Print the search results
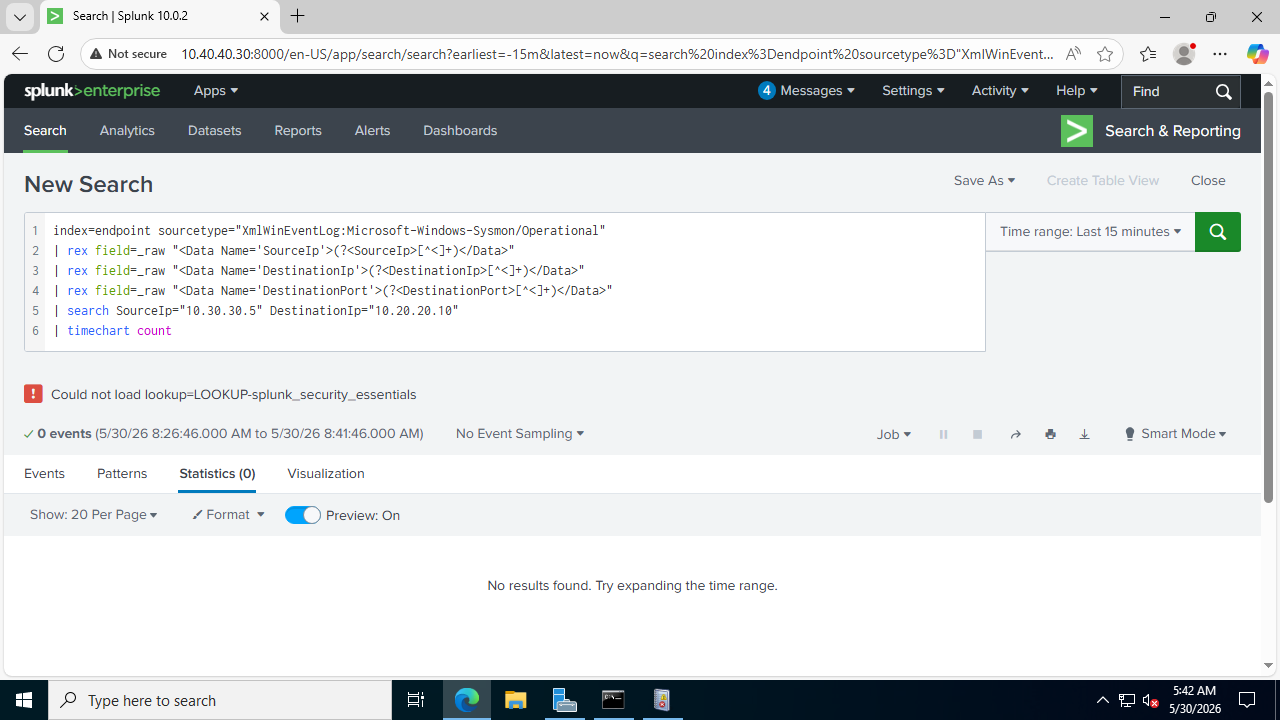 pos(1050,434)
